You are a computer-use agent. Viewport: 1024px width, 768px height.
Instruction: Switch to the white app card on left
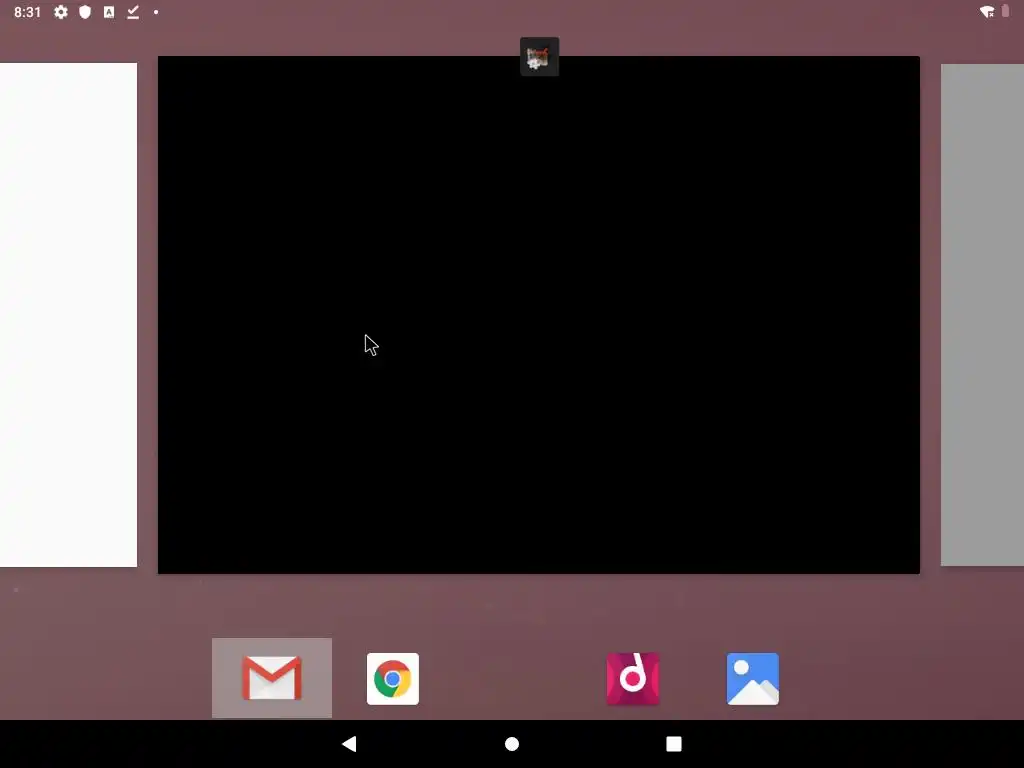(x=68, y=315)
